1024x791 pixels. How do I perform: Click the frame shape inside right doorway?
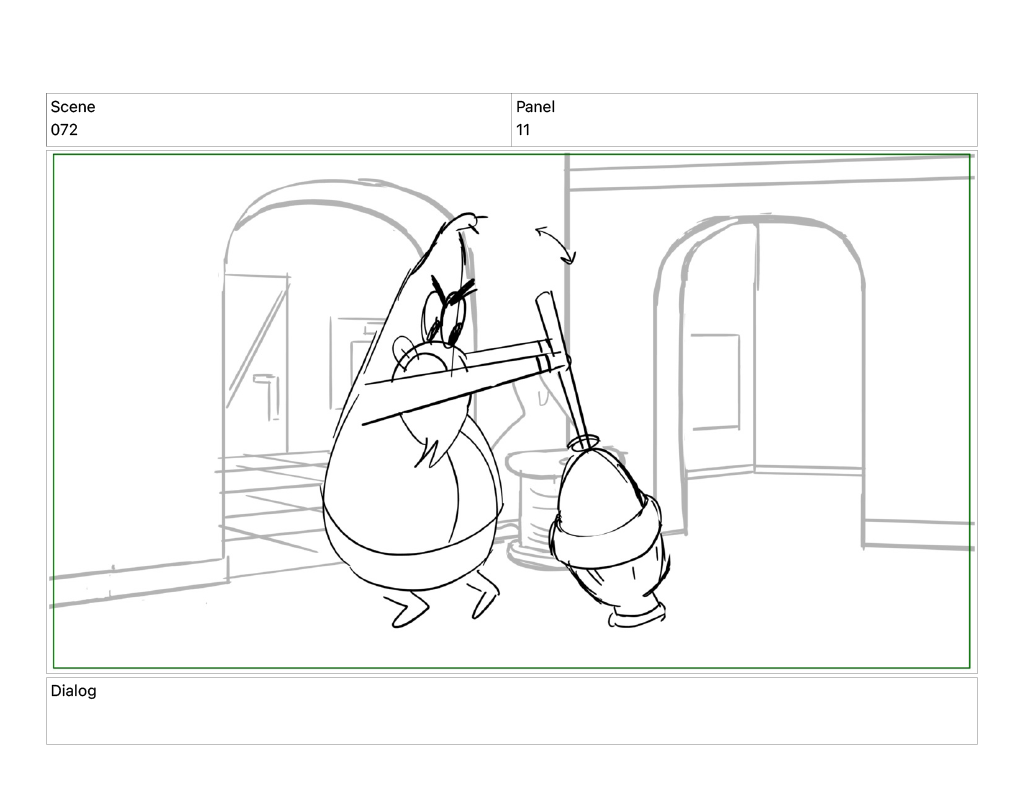click(x=714, y=382)
